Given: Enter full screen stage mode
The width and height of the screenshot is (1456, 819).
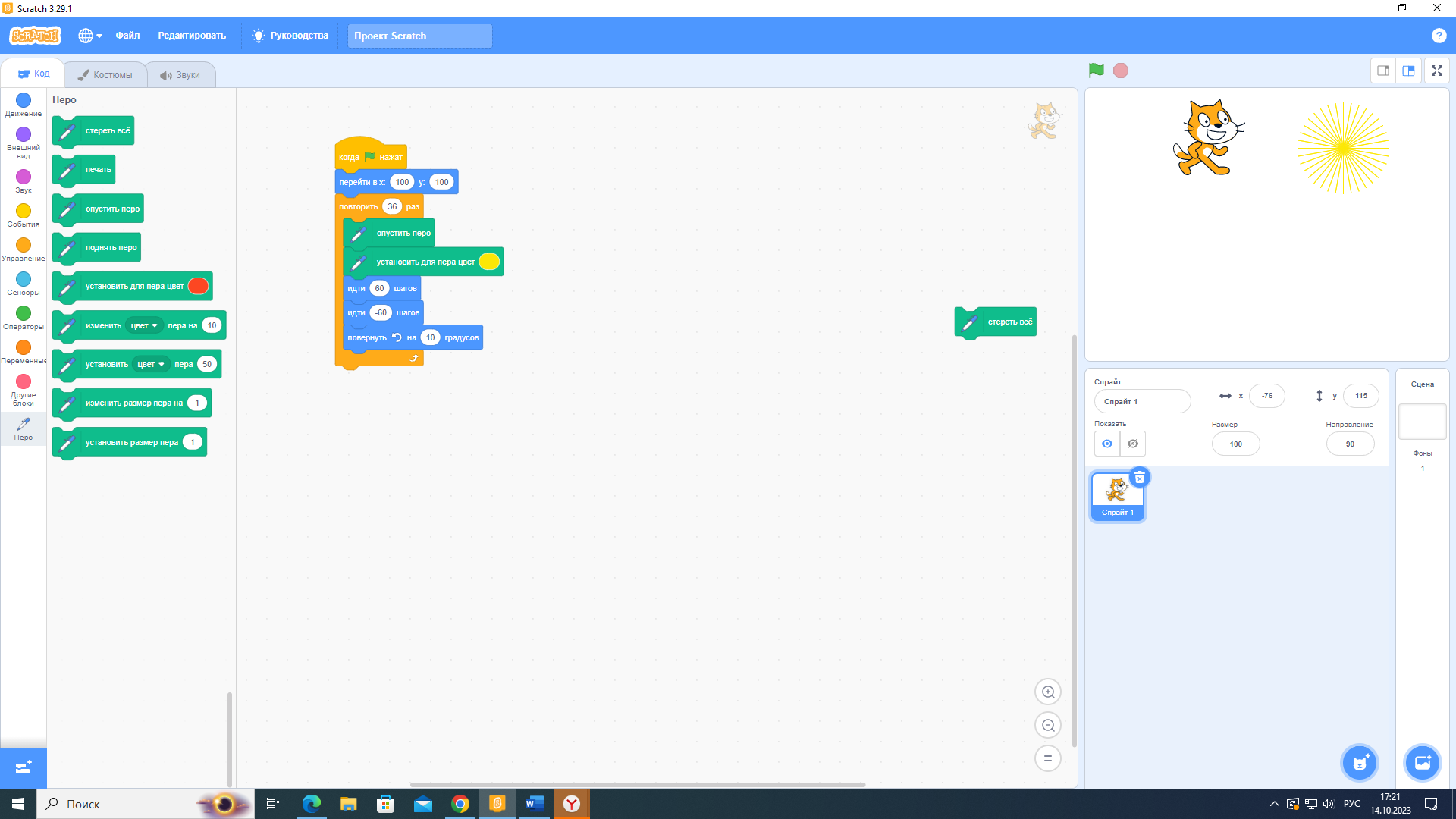Looking at the screenshot, I should [1436, 71].
